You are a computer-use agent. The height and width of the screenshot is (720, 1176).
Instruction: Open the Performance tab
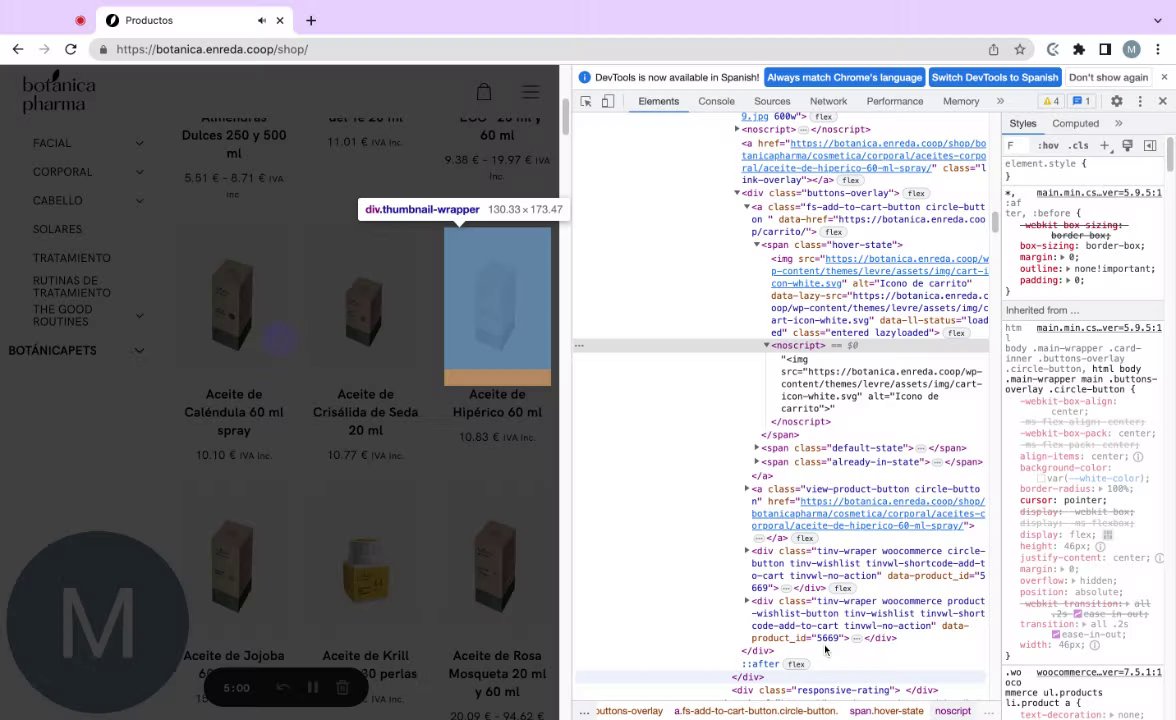895,101
